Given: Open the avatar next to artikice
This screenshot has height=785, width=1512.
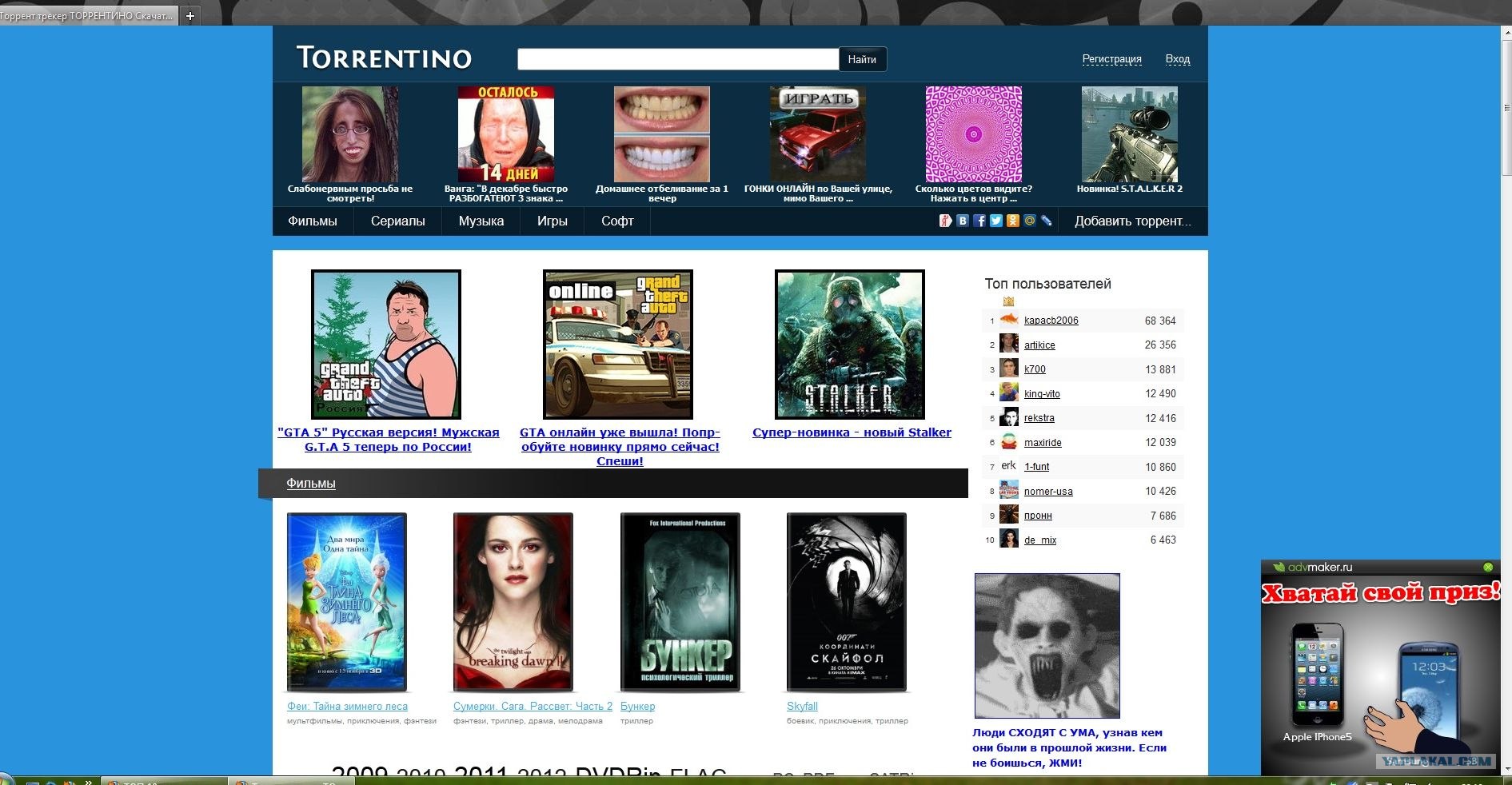Looking at the screenshot, I should pyautogui.click(x=1009, y=345).
